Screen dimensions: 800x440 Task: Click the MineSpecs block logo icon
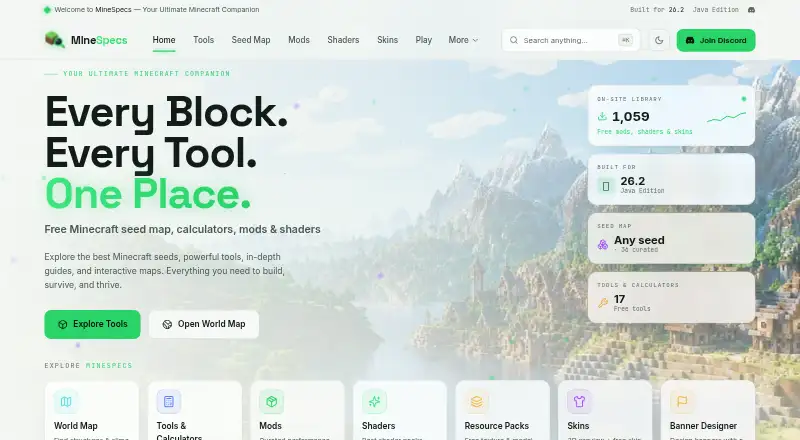point(55,40)
